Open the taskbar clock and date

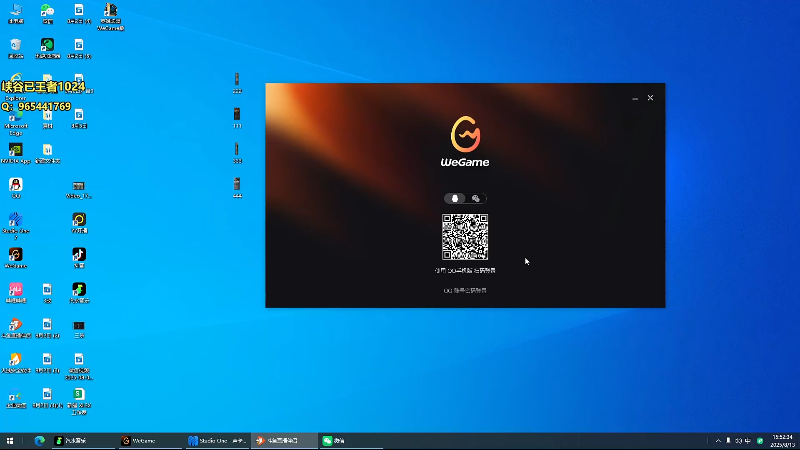click(783, 441)
